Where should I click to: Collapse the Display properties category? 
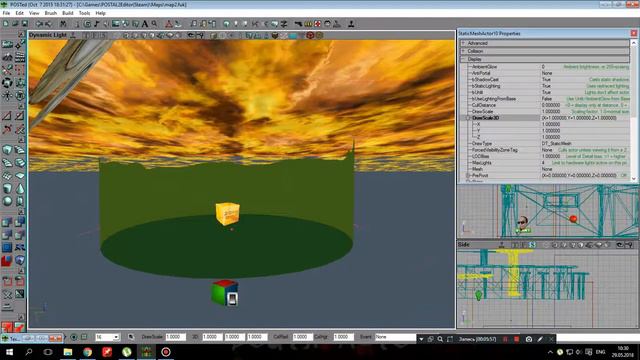pyautogui.click(x=463, y=59)
